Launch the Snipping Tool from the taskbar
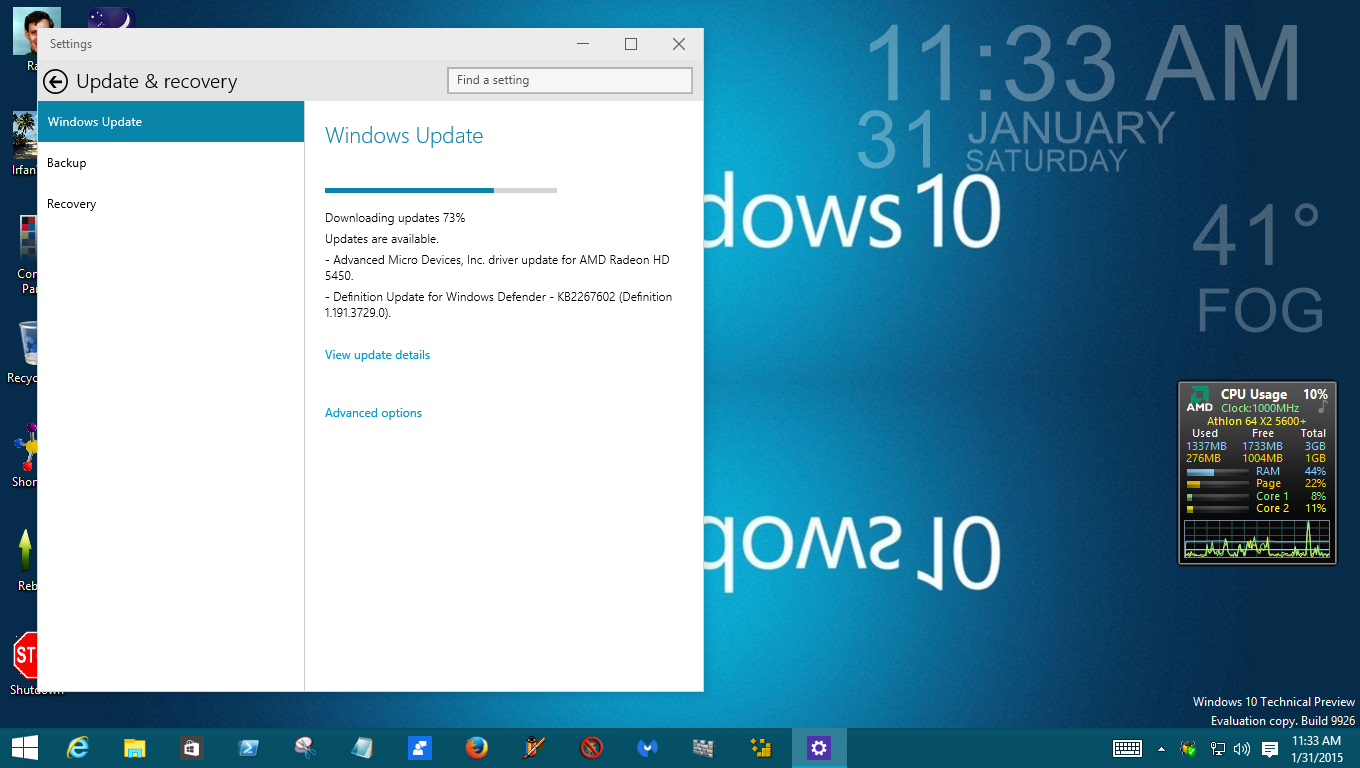Screen dimensions: 1360x768 tap(305, 747)
